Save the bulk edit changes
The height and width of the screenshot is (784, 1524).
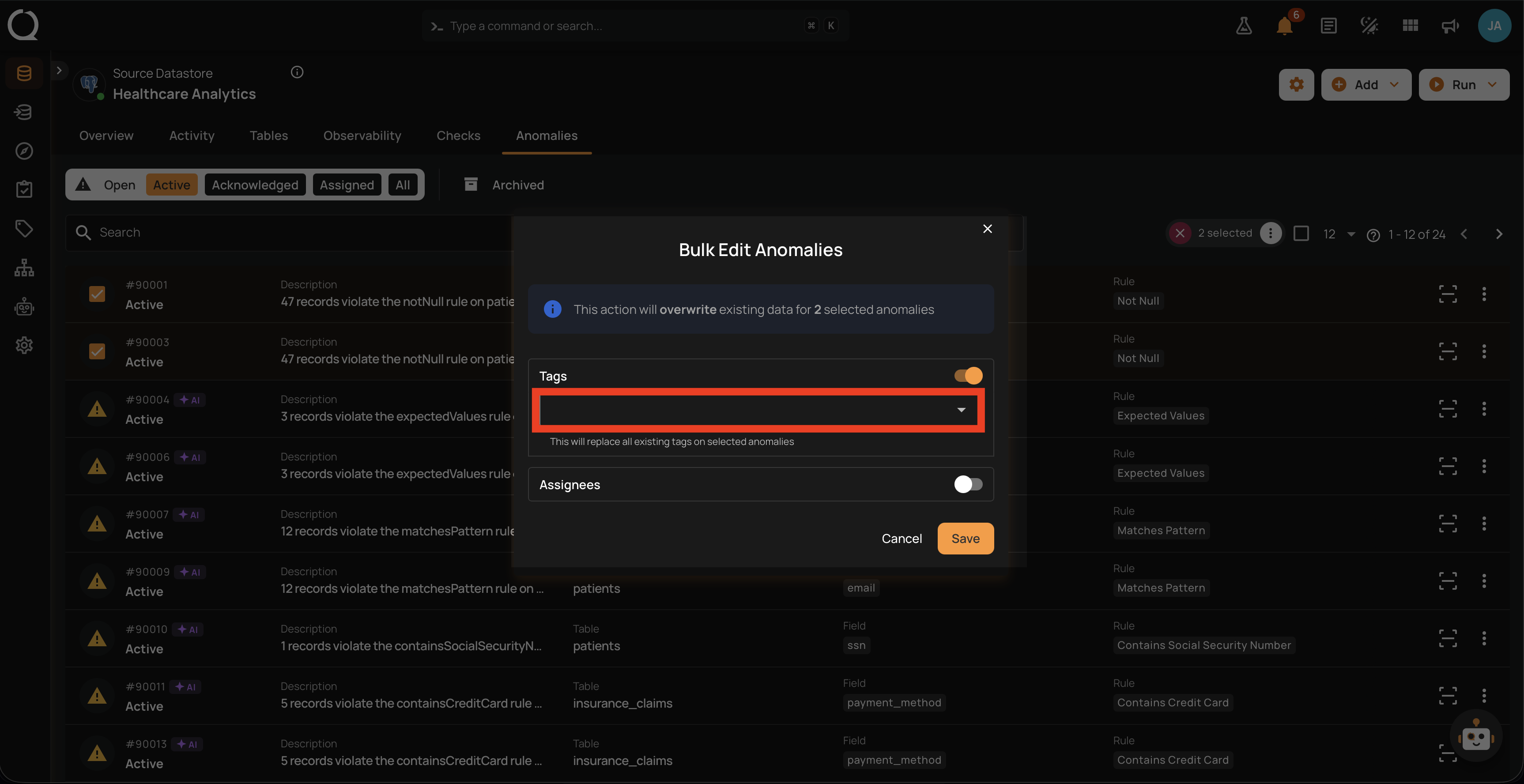966,539
